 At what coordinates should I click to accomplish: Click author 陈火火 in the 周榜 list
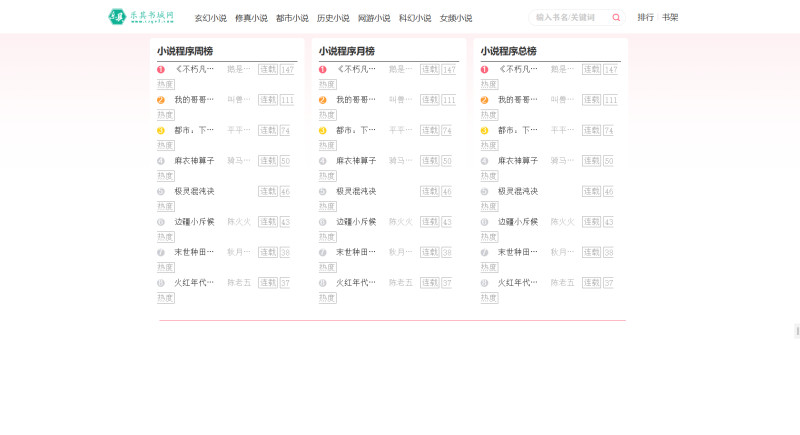239,222
